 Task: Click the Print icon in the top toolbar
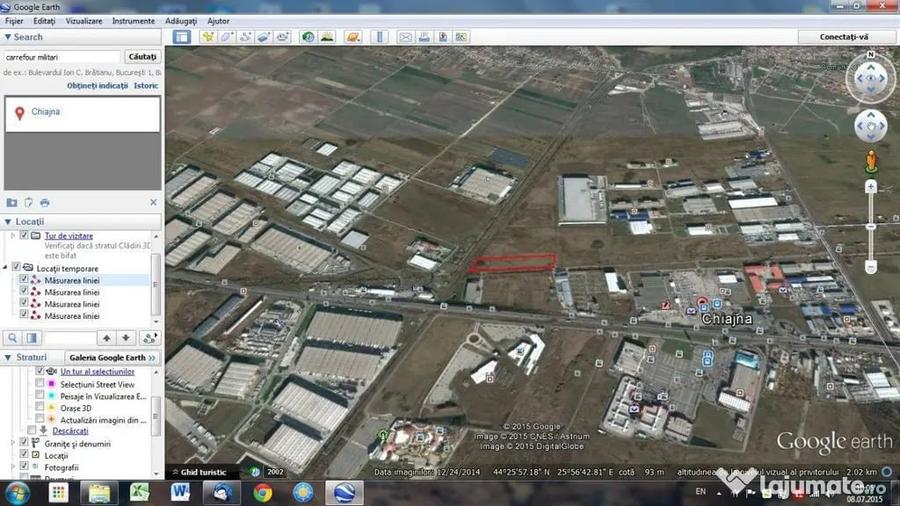point(424,37)
